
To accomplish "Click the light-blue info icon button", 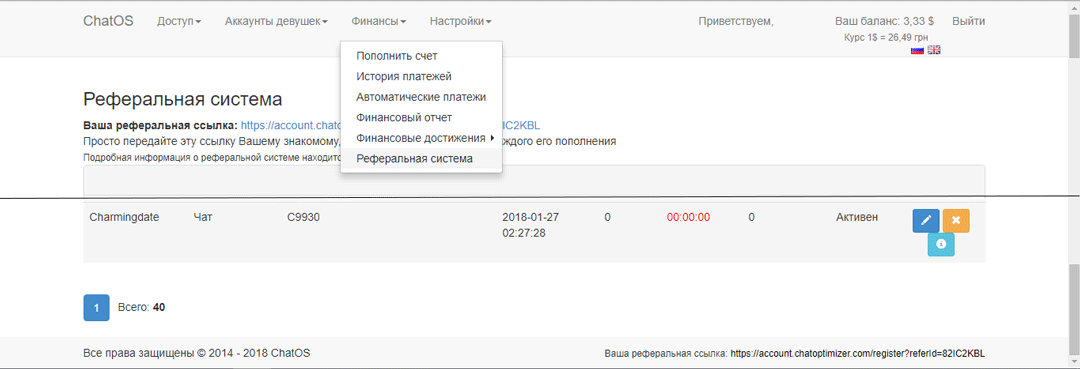I will point(941,244).
